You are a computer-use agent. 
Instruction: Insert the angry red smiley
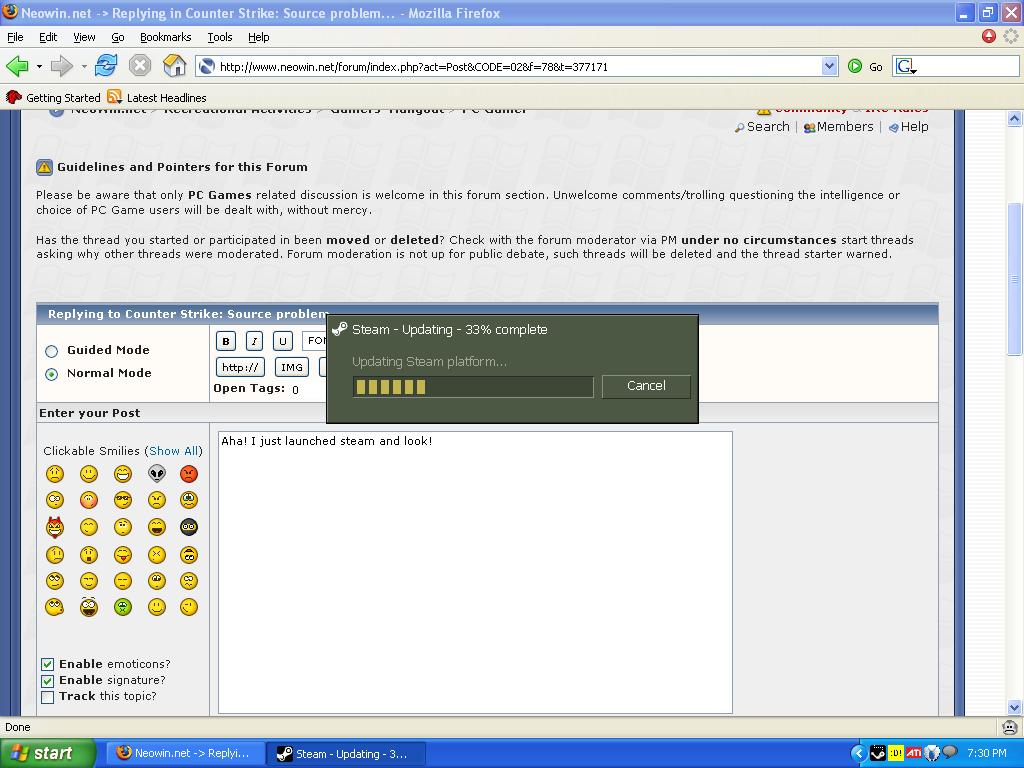pyautogui.click(x=189, y=473)
